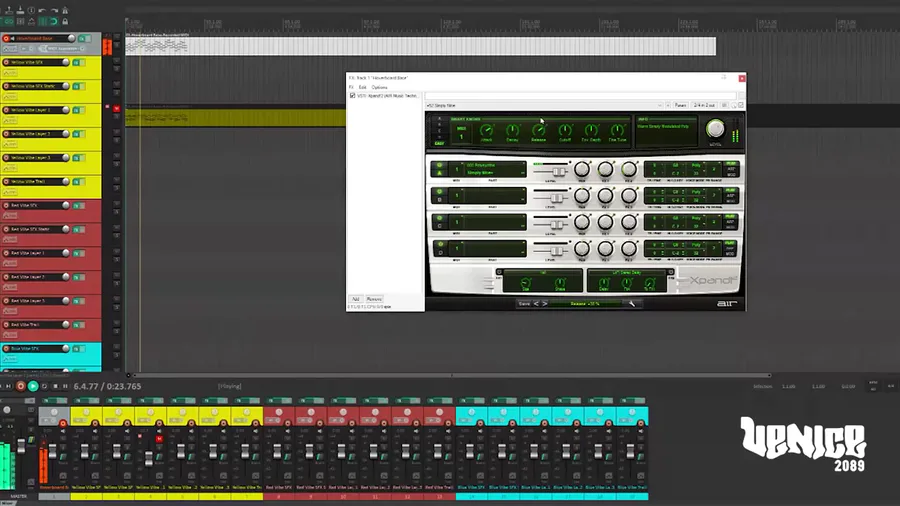Image resolution: width=900 pixels, height=506 pixels.
Task: Open part C empty patch selector
Action: coord(495,222)
